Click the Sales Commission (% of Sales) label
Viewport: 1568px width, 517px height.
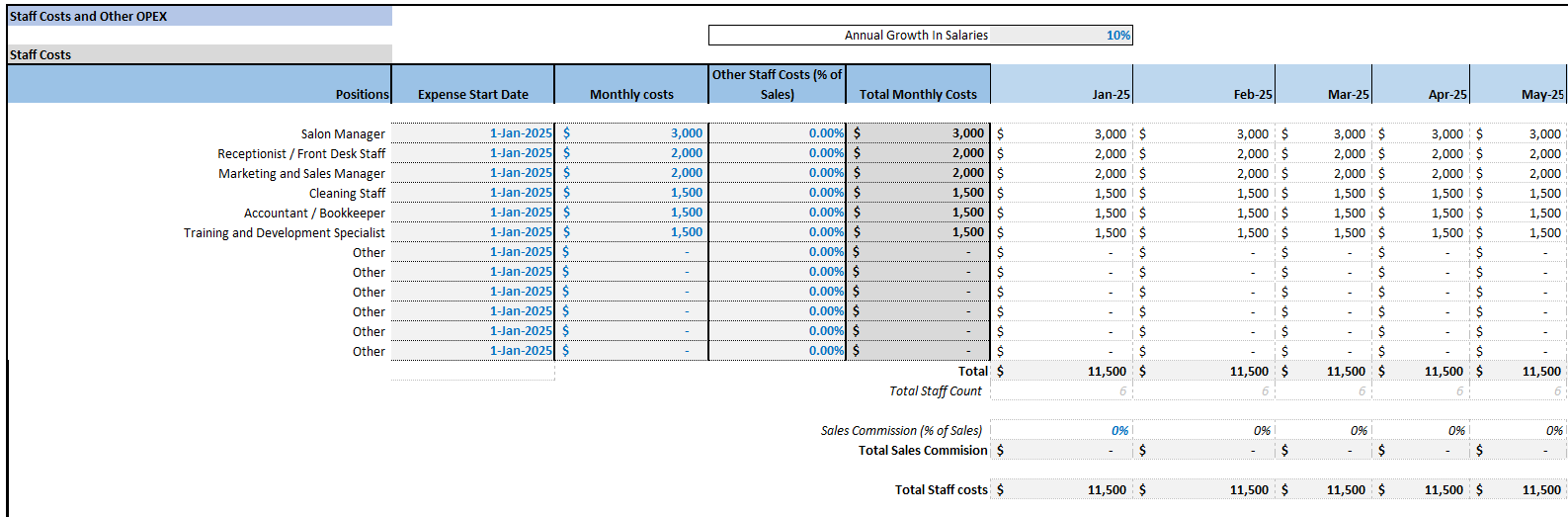(901, 430)
